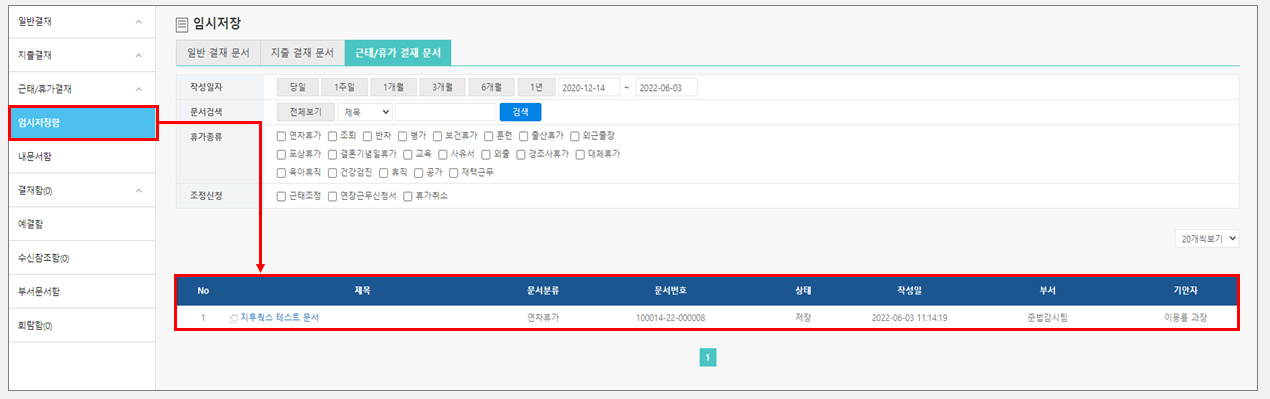Open 예결함 in the sidebar
Image resolution: width=1270 pixels, height=399 pixels.
82,224
